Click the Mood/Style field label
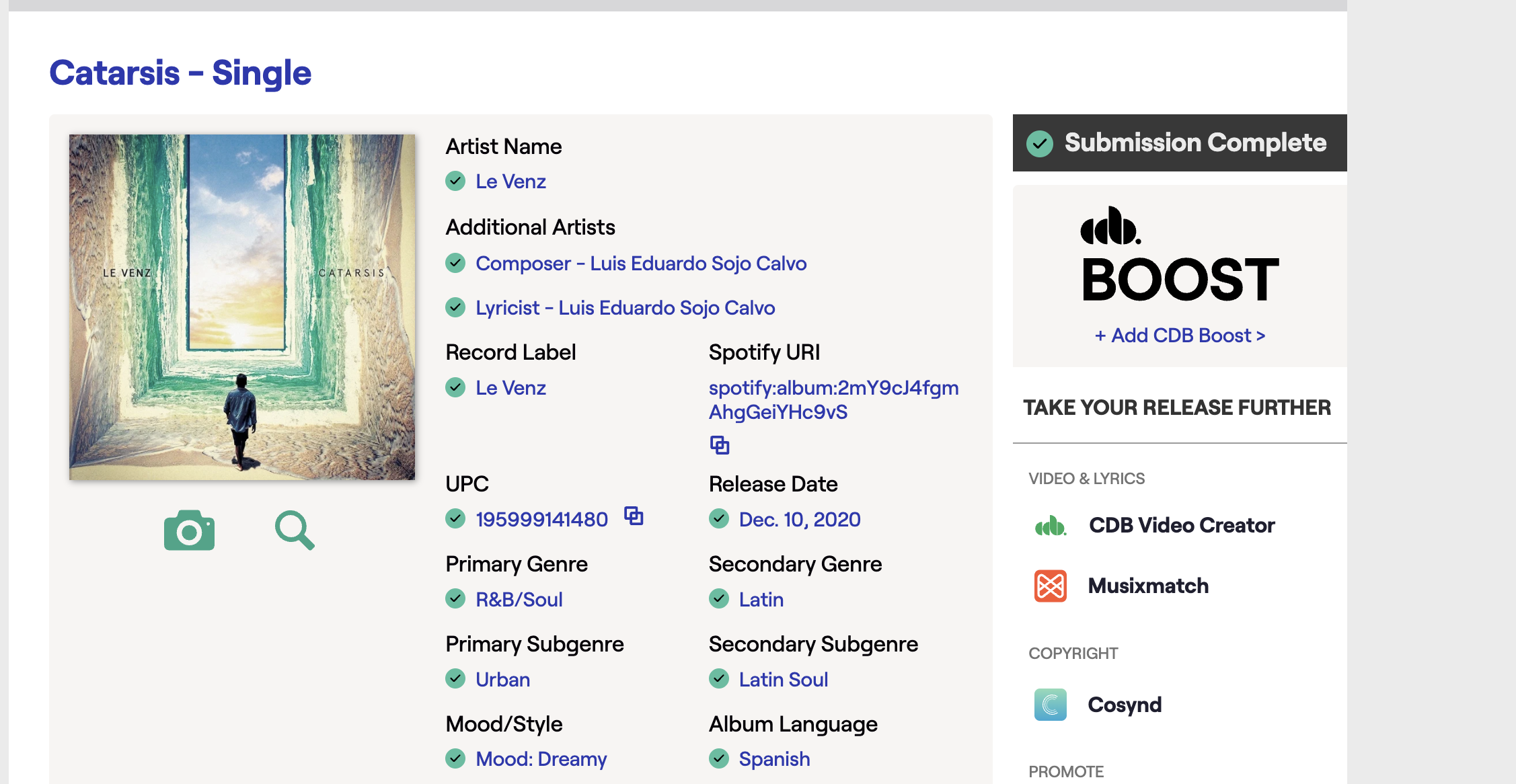The width and height of the screenshot is (1516, 784). 504,724
